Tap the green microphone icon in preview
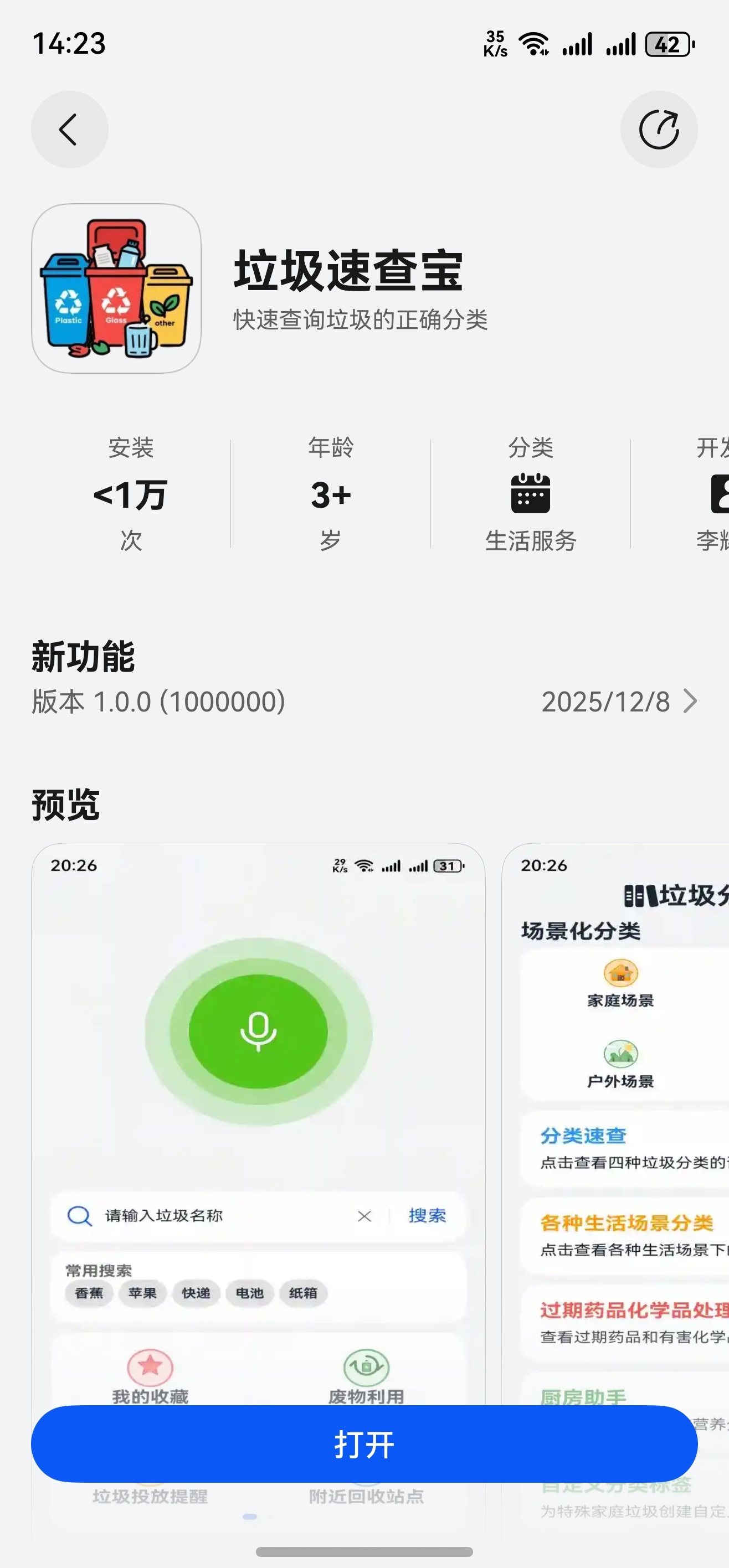 [x=258, y=1031]
